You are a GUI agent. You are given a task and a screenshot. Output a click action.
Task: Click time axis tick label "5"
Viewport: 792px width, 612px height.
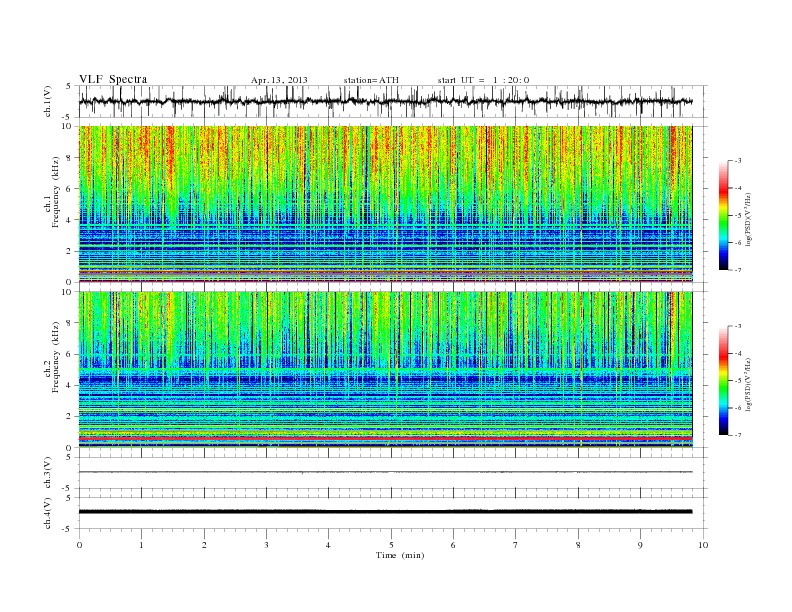391,545
